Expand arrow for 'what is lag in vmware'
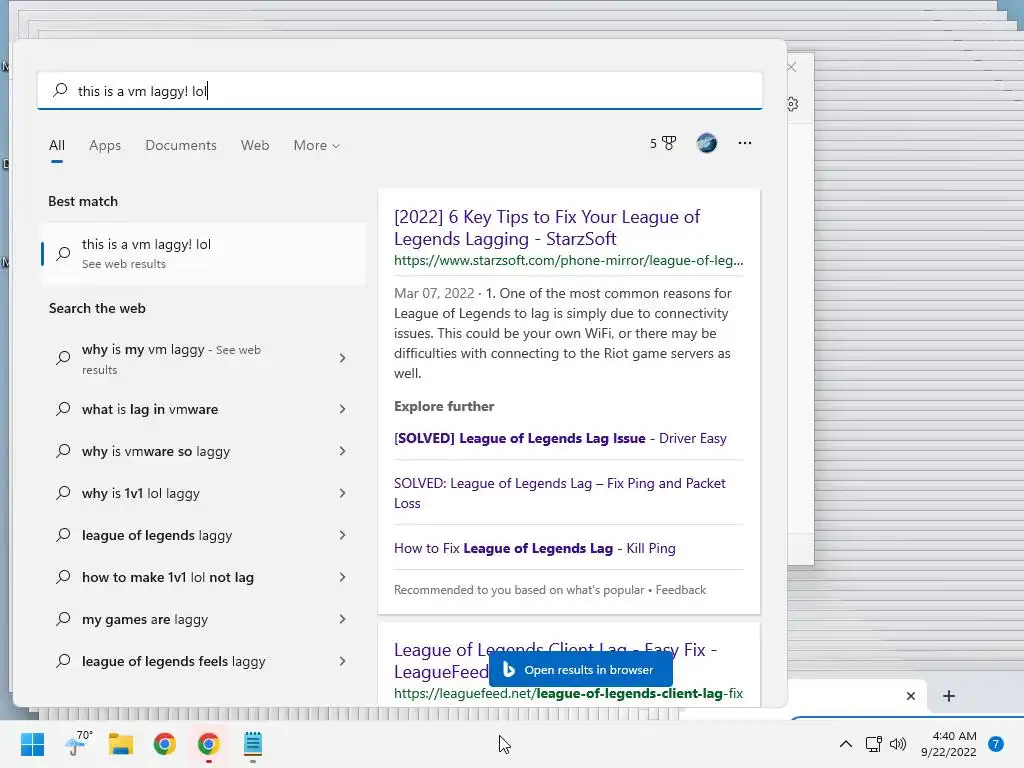 tap(342, 409)
